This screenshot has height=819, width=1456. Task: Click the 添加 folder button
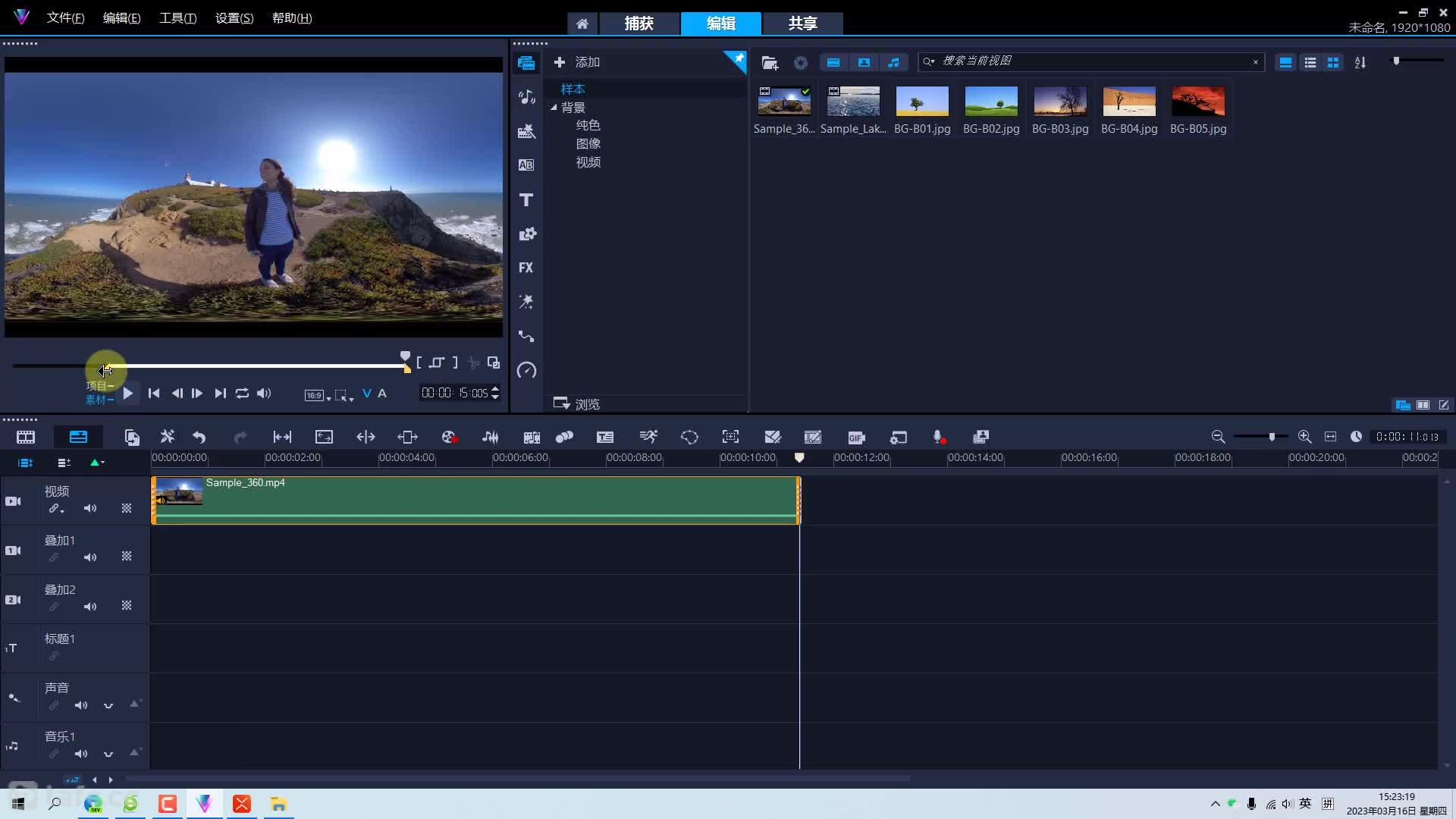pyautogui.click(x=577, y=62)
